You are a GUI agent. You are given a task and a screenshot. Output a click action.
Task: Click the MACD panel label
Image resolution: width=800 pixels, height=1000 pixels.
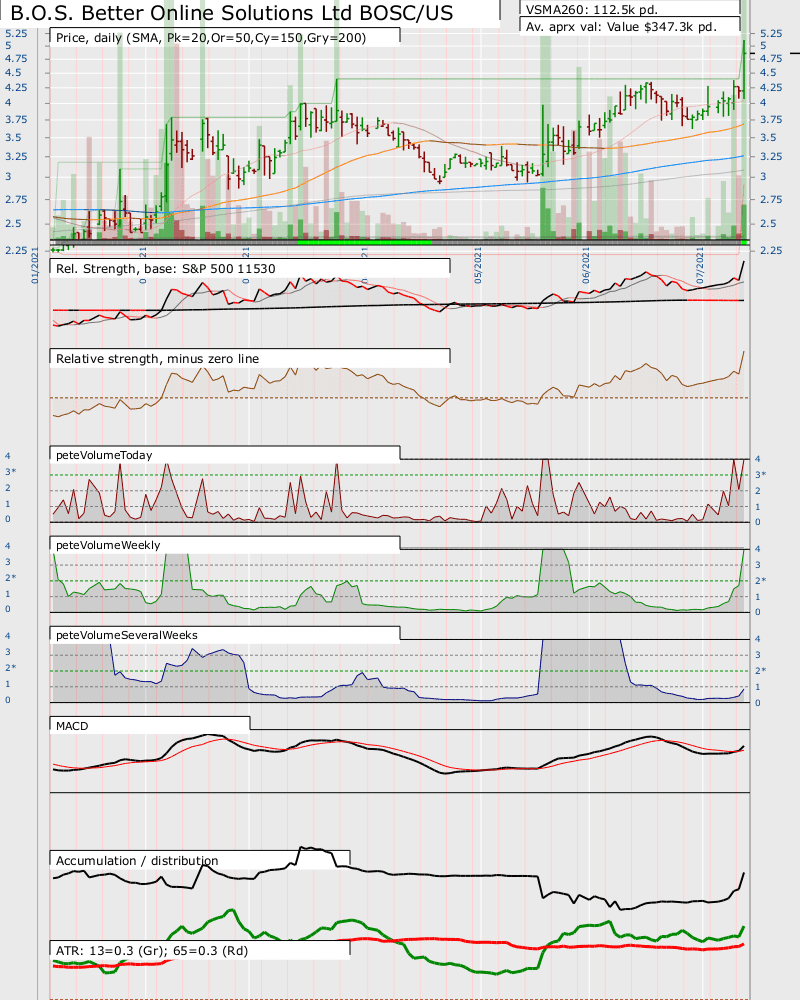coord(72,726)
